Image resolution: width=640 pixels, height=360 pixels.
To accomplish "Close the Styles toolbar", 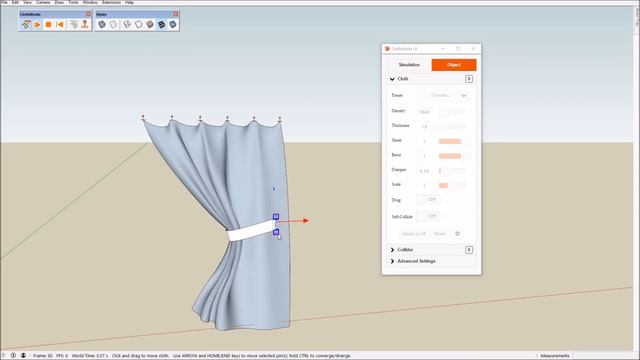I will 176,14.
